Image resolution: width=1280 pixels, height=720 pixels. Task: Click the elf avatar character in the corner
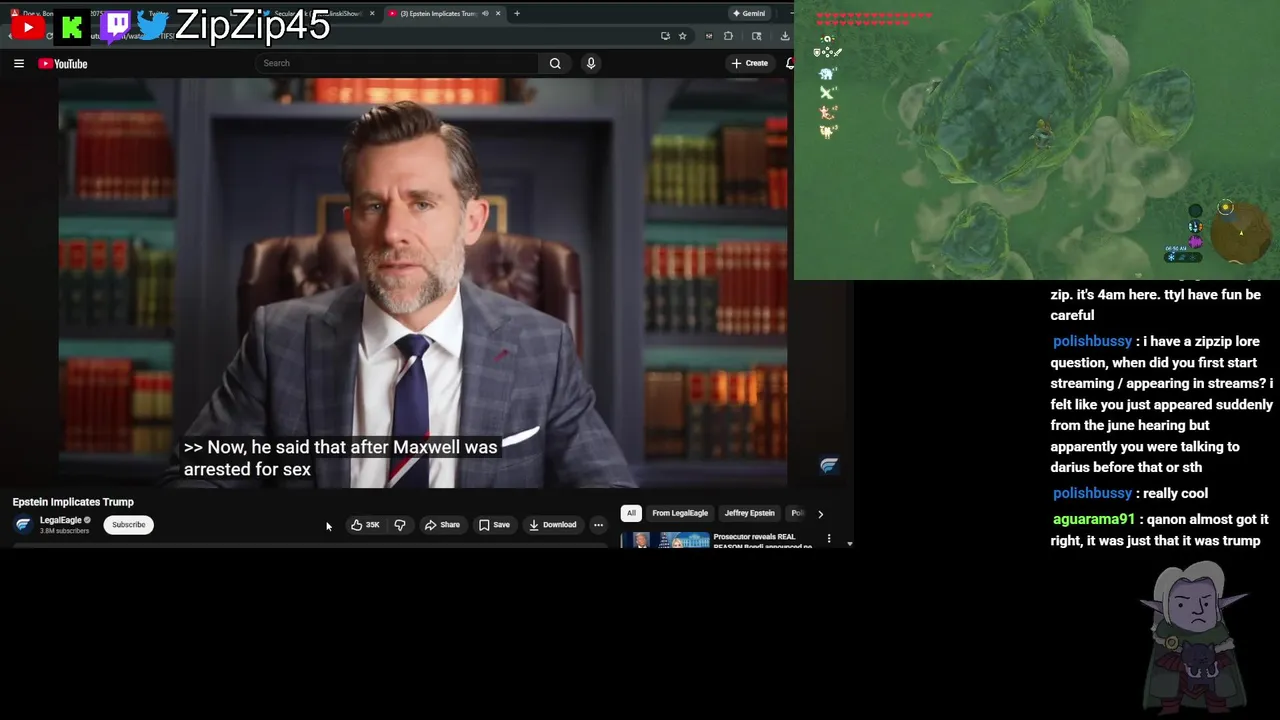coord(1196,636)
